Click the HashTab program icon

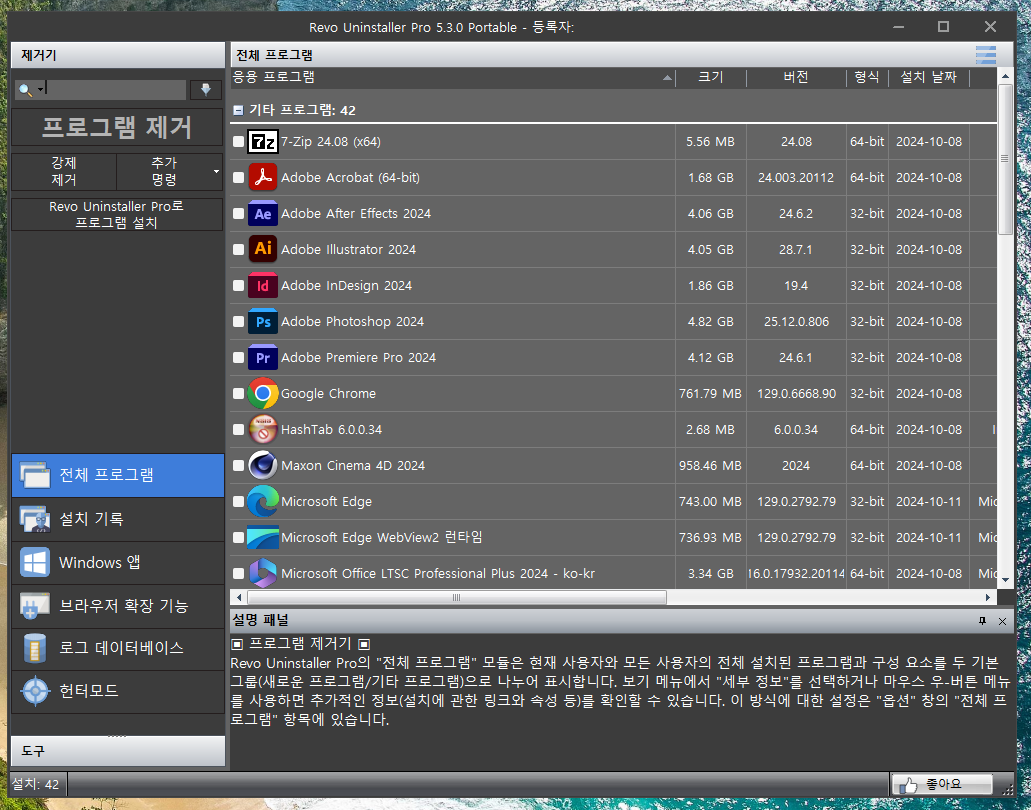click(x=262, y=429)
